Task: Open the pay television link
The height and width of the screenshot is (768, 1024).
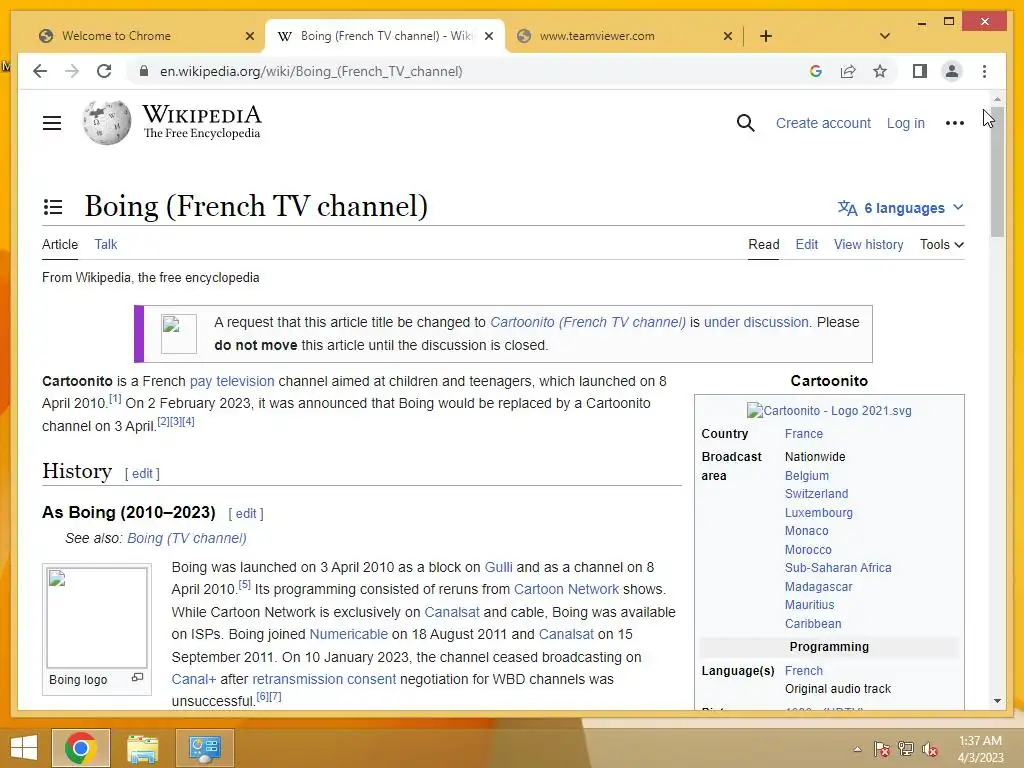Action: [232, 381]
